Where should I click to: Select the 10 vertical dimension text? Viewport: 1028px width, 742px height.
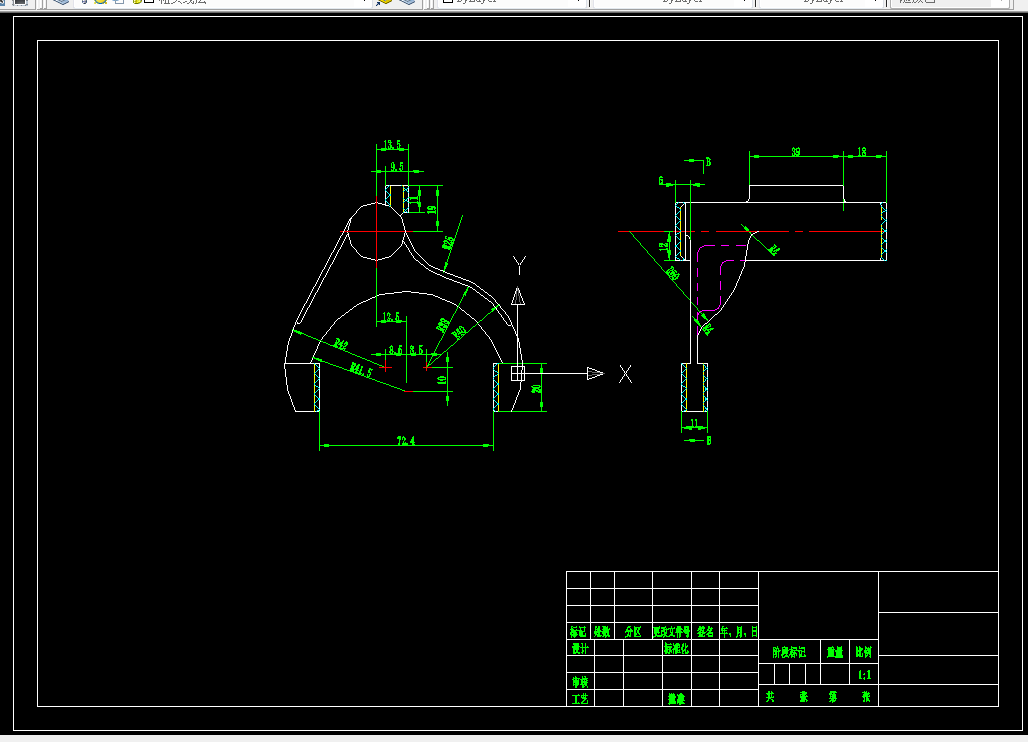coord(443,379)
